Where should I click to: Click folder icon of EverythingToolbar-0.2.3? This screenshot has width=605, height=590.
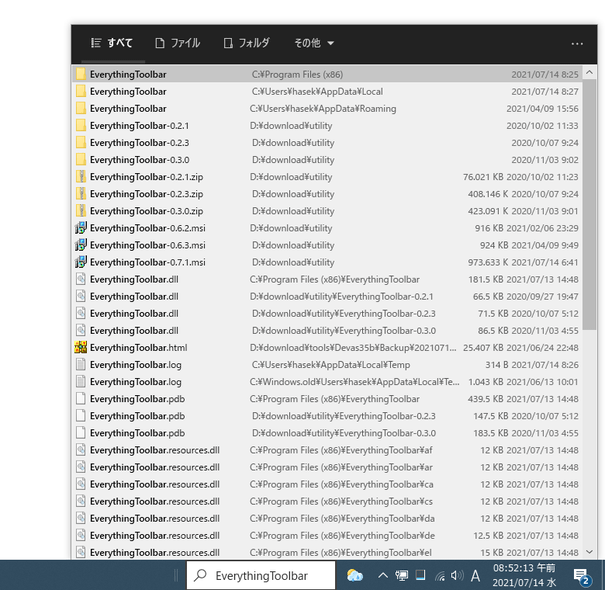point(81,142)
